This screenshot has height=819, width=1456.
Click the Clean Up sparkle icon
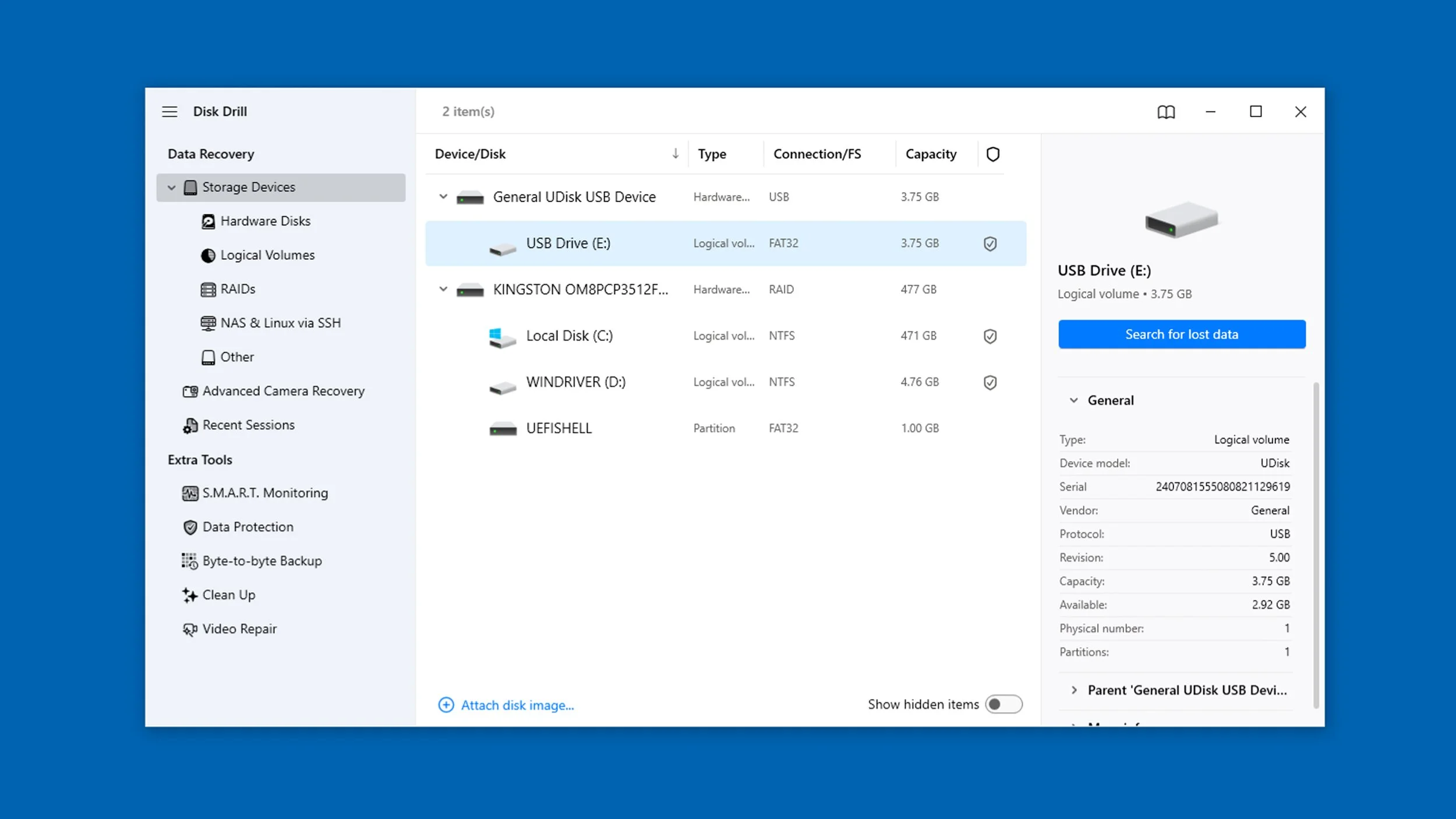click(190, 595)
